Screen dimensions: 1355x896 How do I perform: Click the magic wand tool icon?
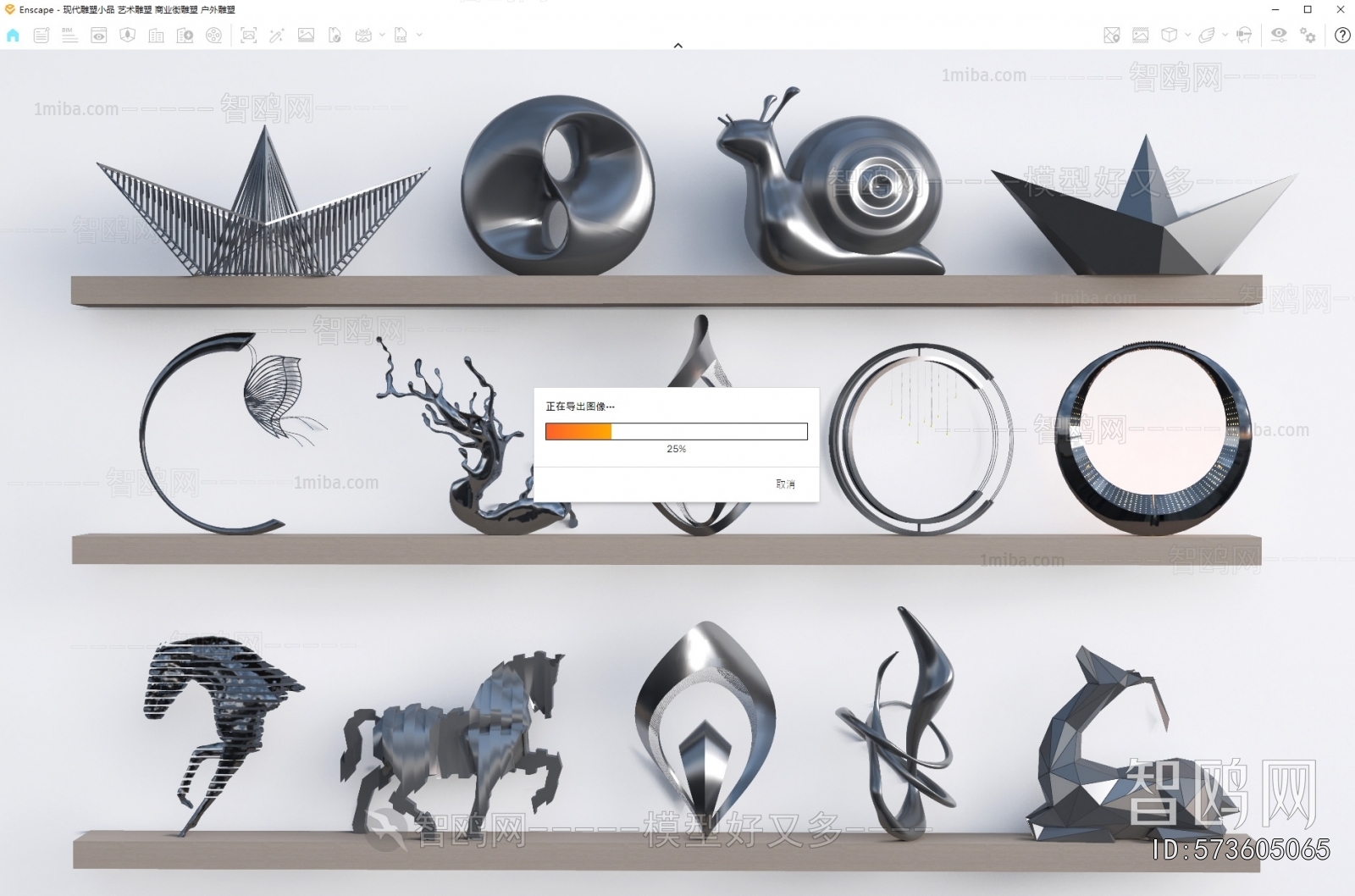276,35
